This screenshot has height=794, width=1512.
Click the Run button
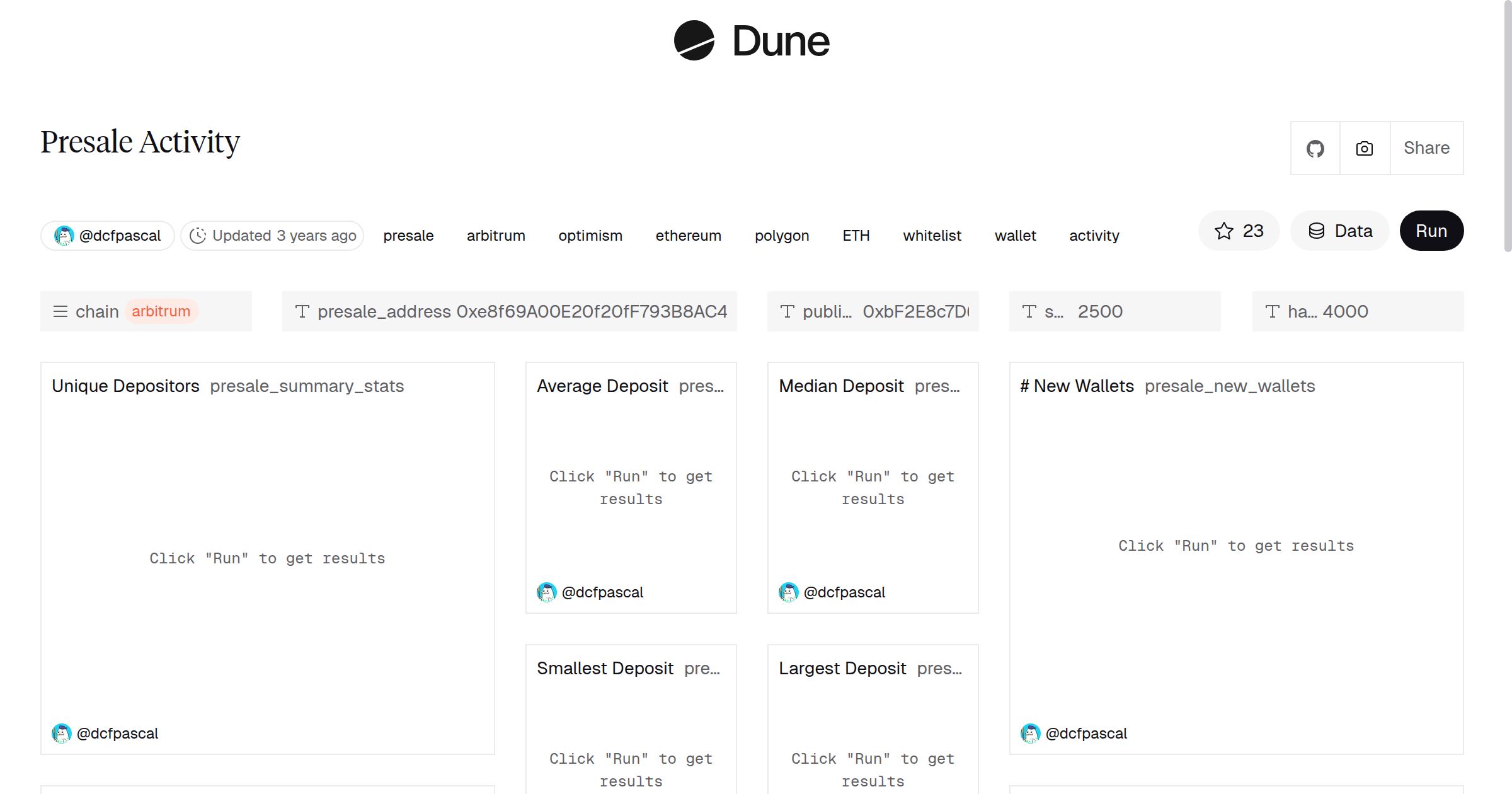(1431, 231)
